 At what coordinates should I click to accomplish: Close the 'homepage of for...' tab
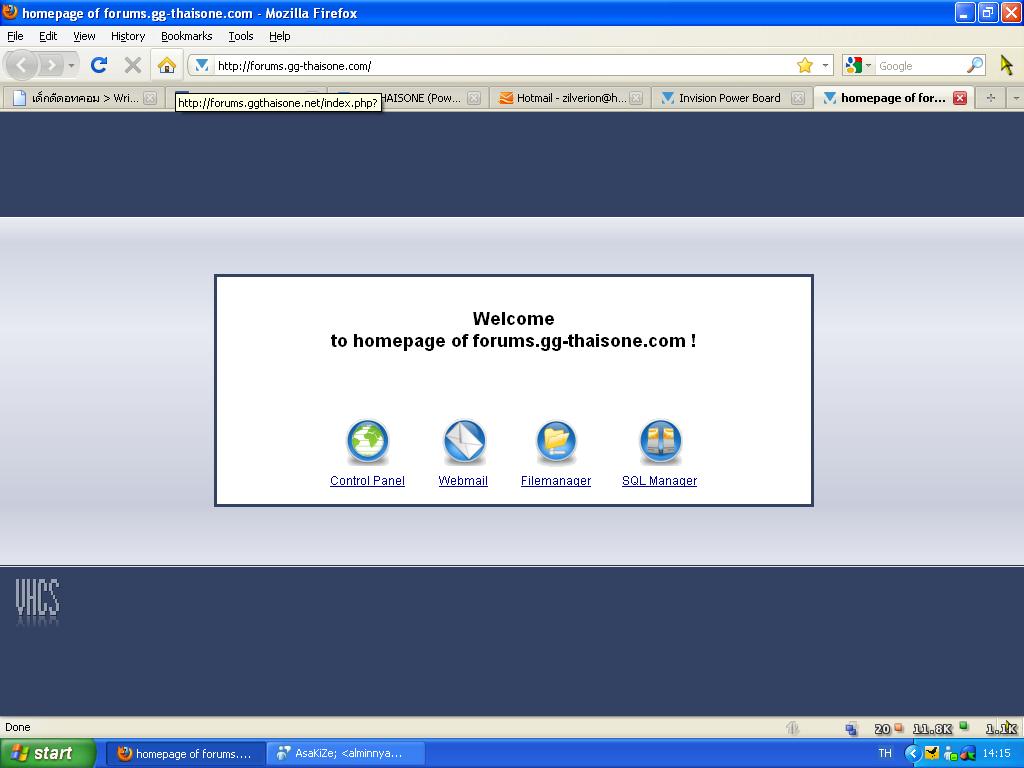[959, 98]
